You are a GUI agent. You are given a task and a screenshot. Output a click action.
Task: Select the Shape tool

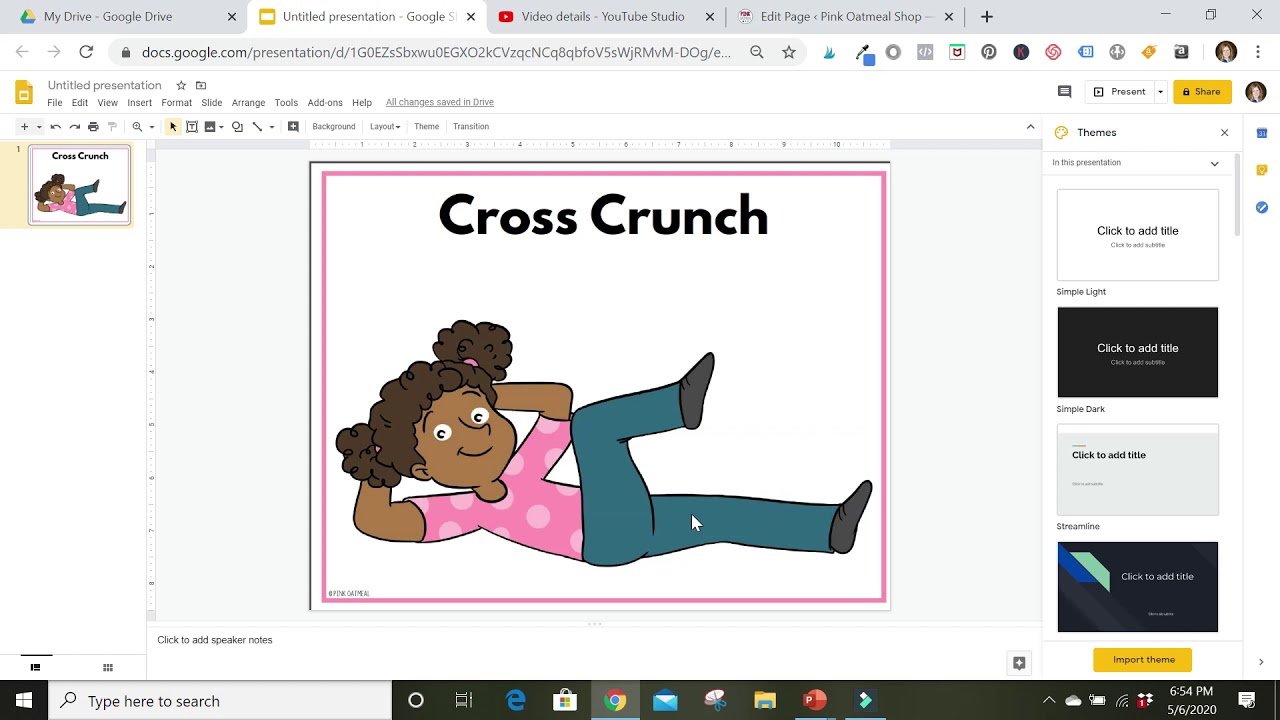click(238, 126)
